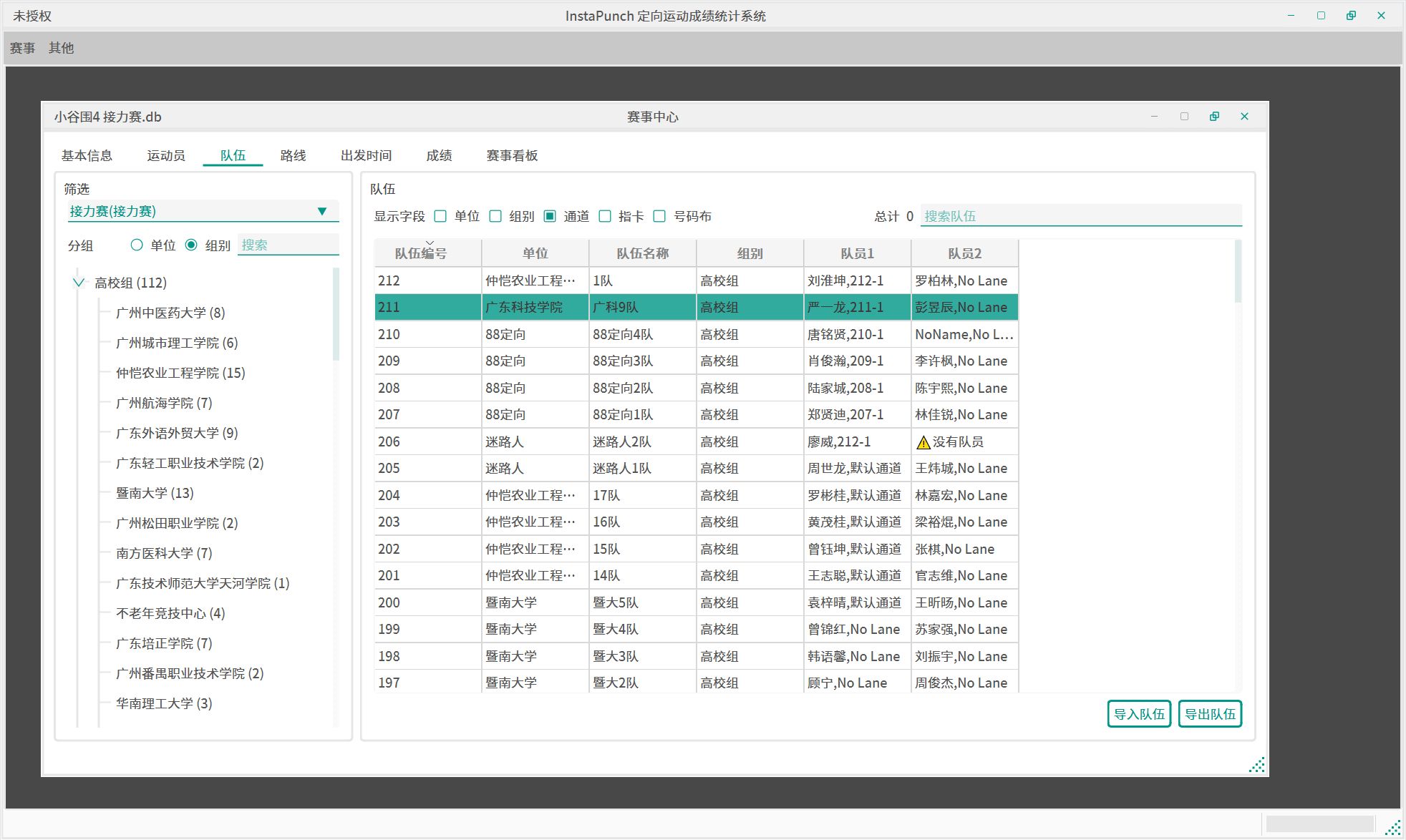The image size is (1406, 840).
Task: Uncheck the 通道 display field checkbox
Action: coord(550,216)
